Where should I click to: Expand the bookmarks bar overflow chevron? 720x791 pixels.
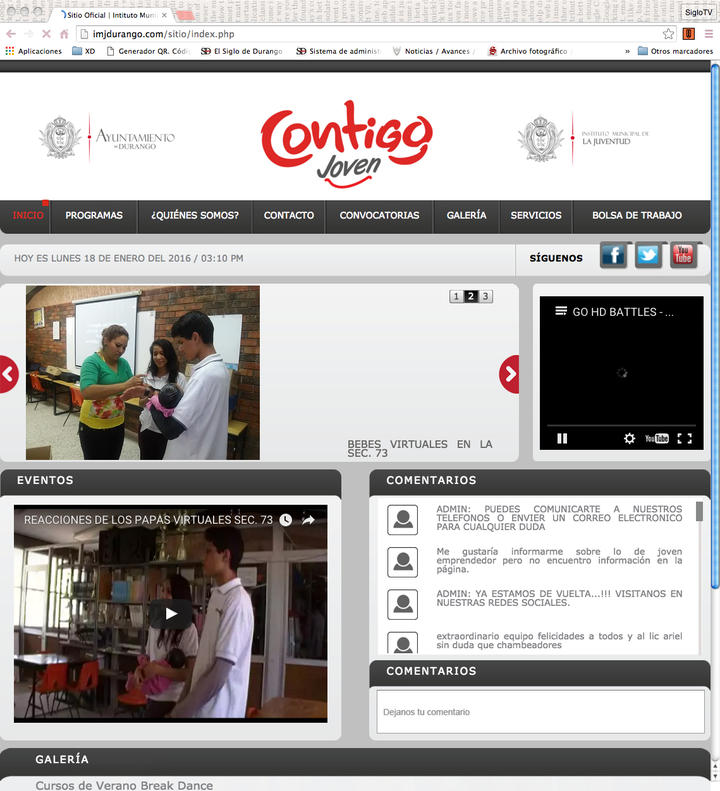click(x=627, y=51)
